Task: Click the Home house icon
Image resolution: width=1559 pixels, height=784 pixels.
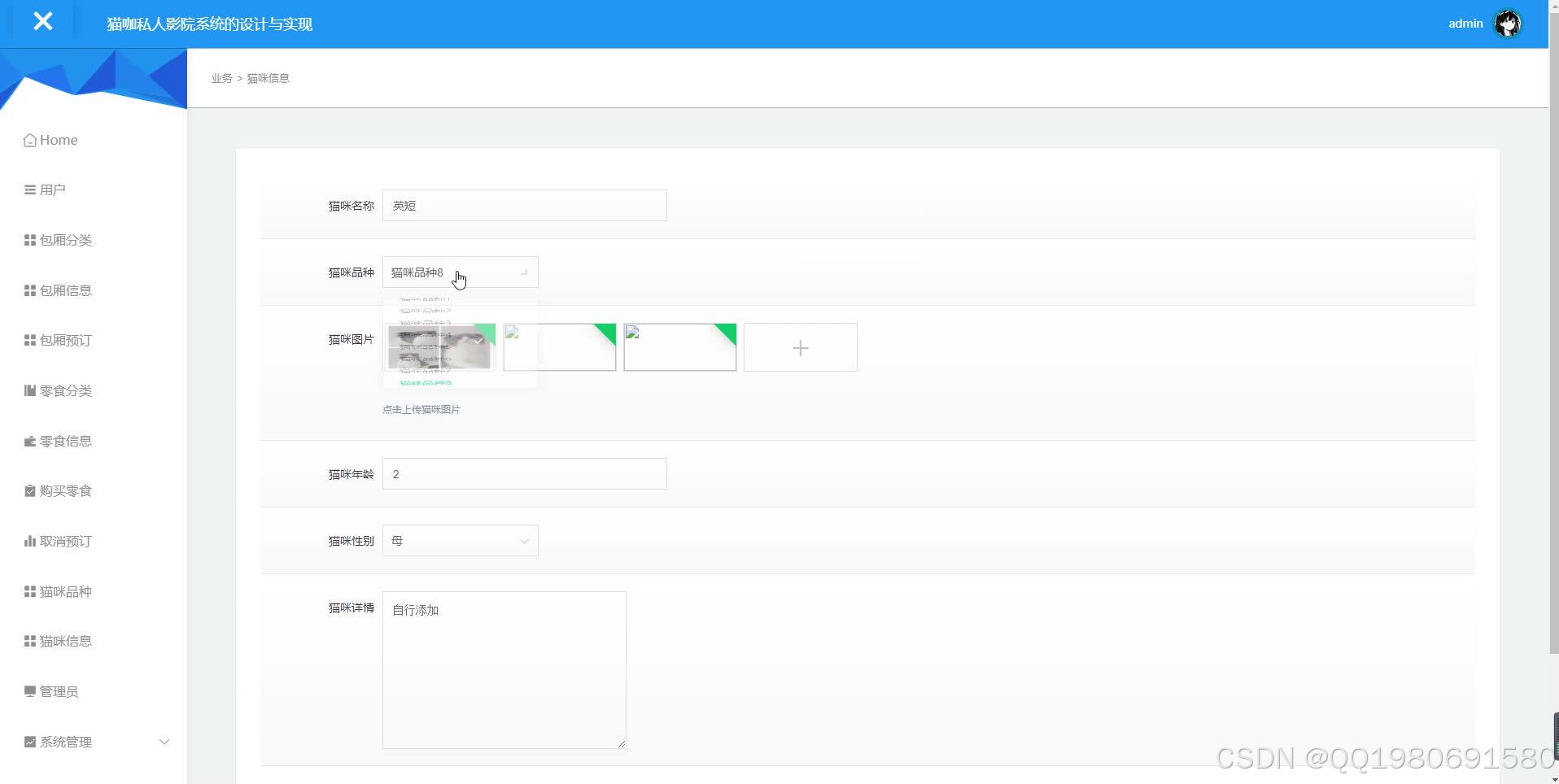Action: tap(30, 140)
